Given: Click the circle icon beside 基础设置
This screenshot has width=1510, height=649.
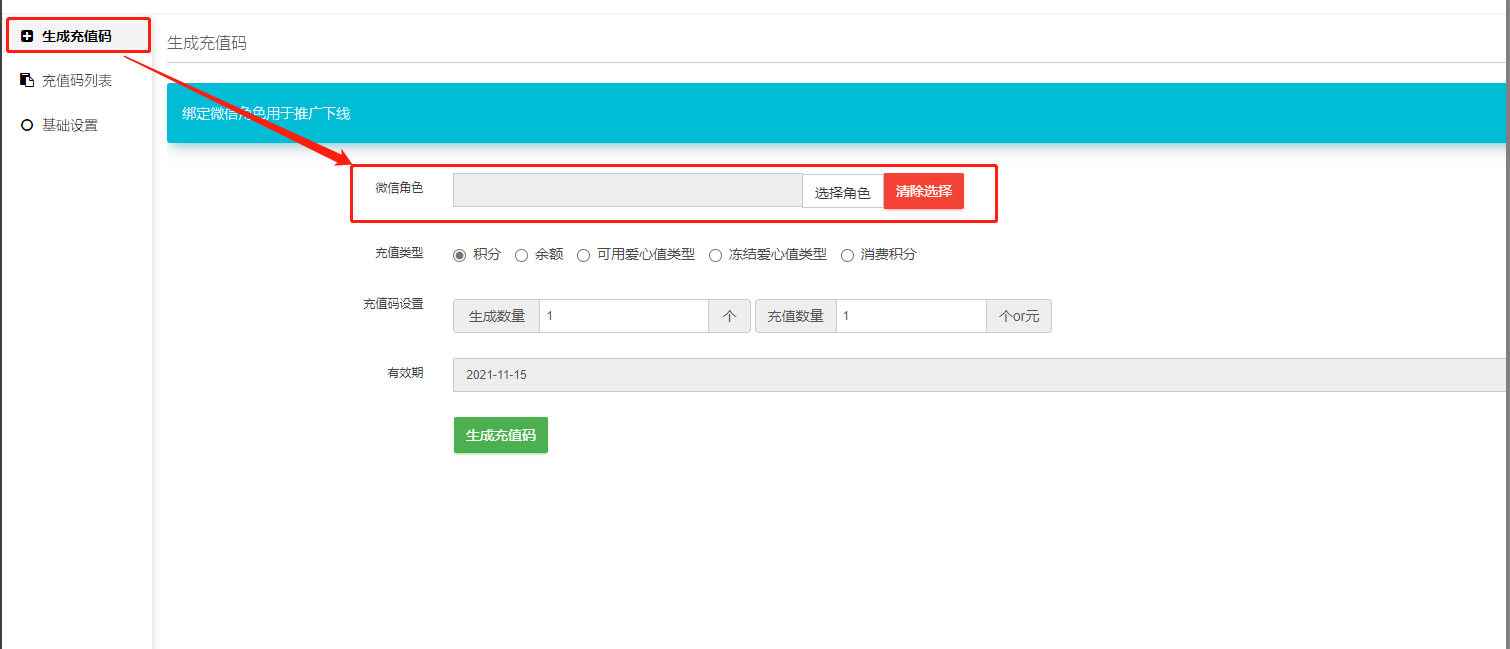Looking at the screenshot, I should (27, 125).
